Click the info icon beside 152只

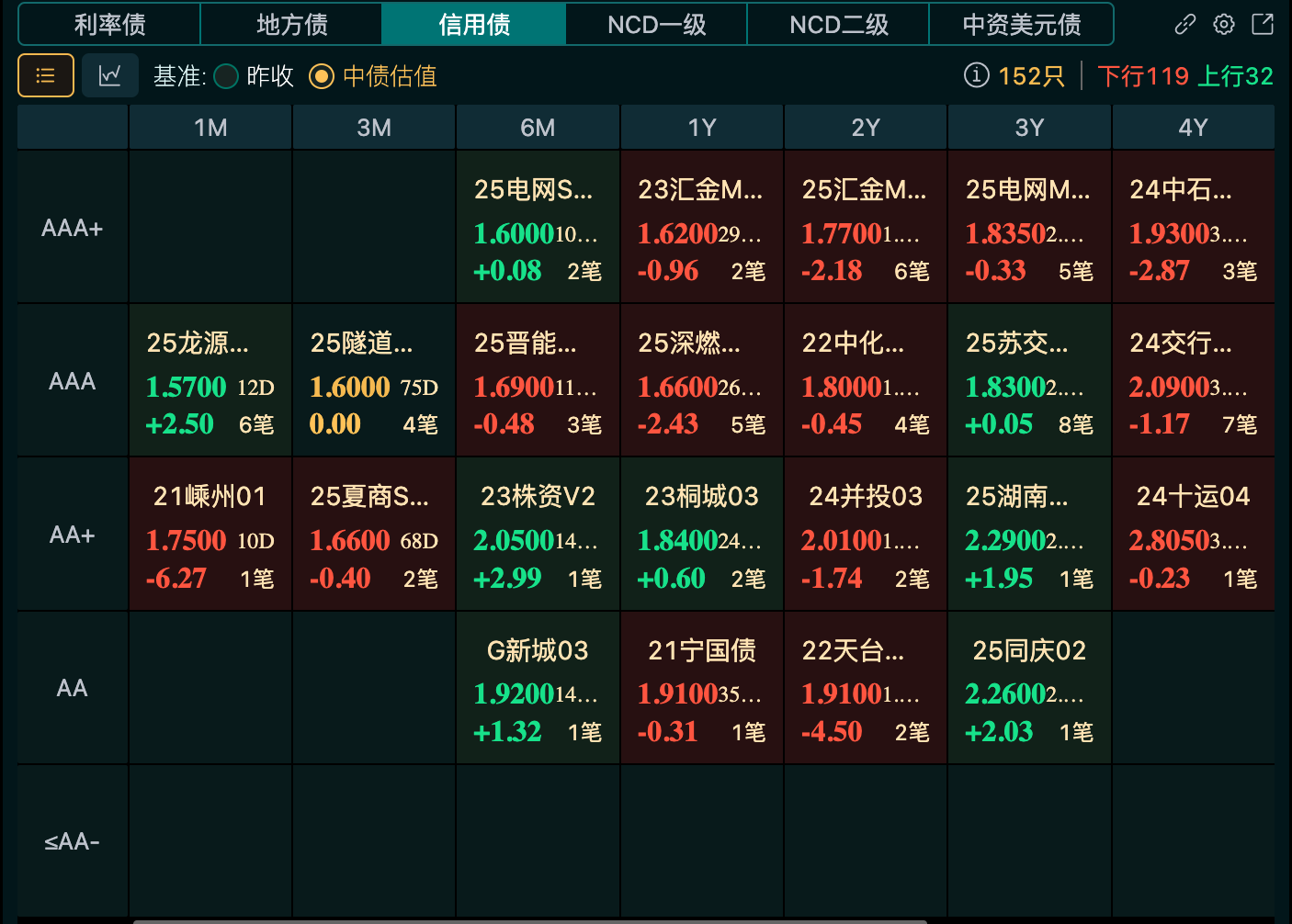(x=976, y=75)
